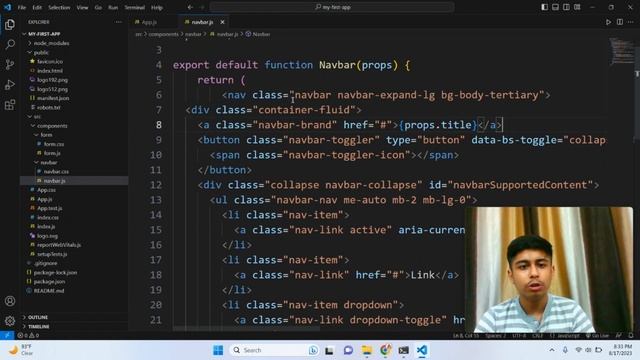The height and width of the screenshot is (360, 640).
Task: Close the navbar.js editor tab
Action: pos(222,22)
